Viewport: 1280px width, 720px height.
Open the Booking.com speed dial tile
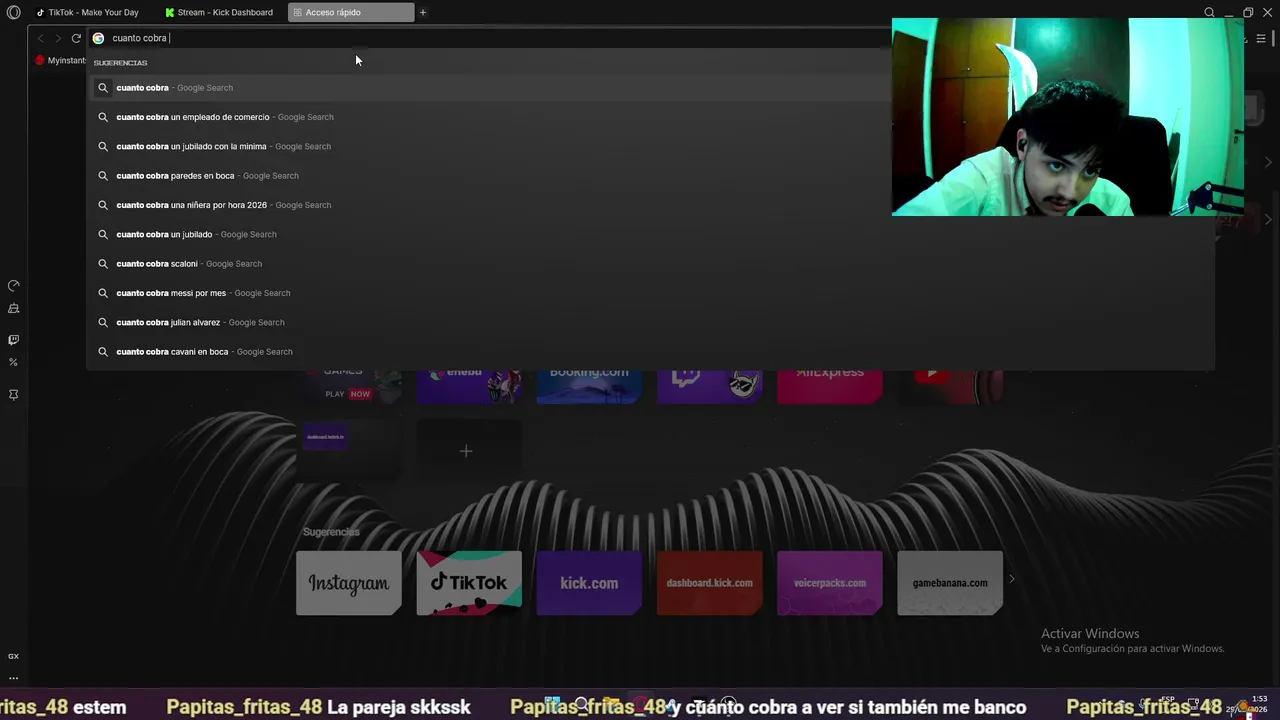click(589, 386)
